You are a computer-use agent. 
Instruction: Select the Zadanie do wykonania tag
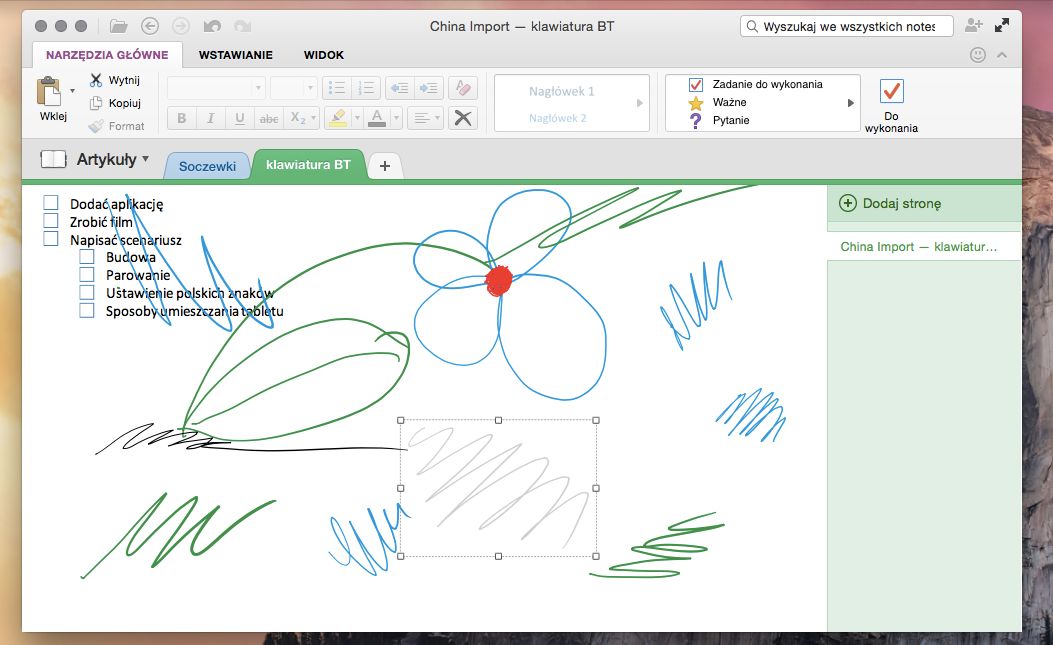pos(755,84)
